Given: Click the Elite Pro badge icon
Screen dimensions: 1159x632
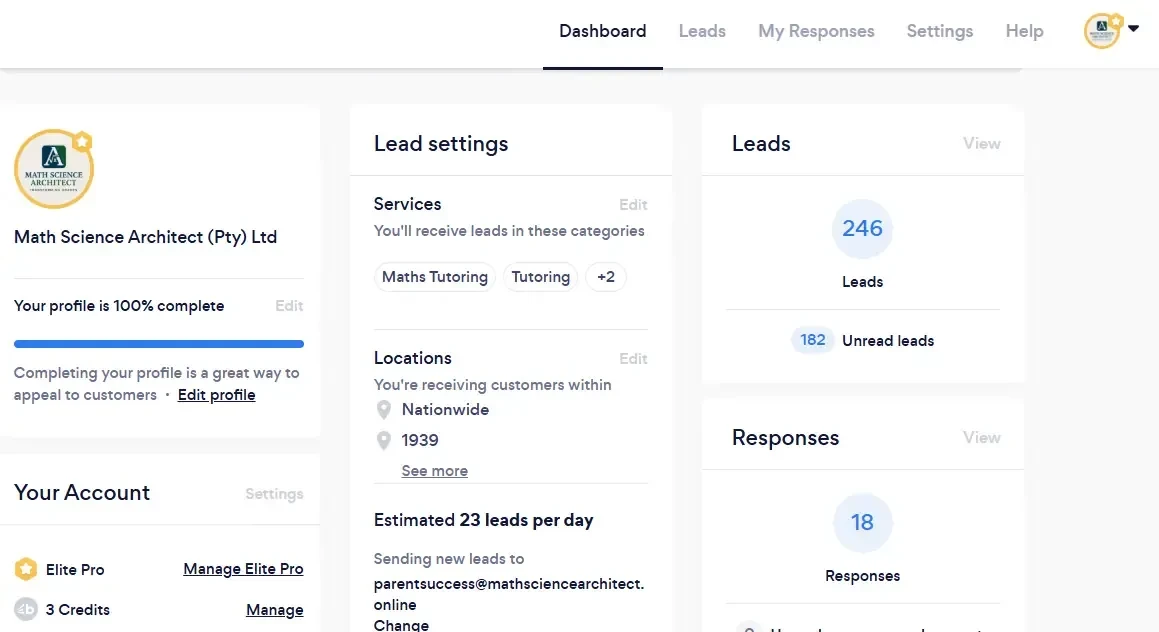Looking at the screenshot, I should tap(26, 569).
